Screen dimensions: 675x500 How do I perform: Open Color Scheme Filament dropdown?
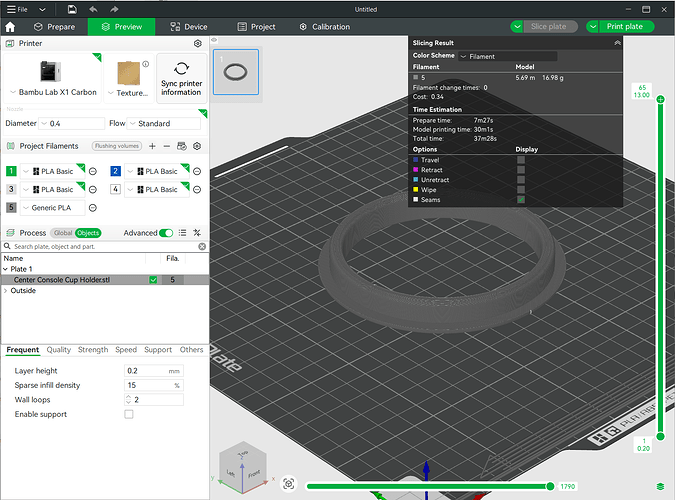508,56
